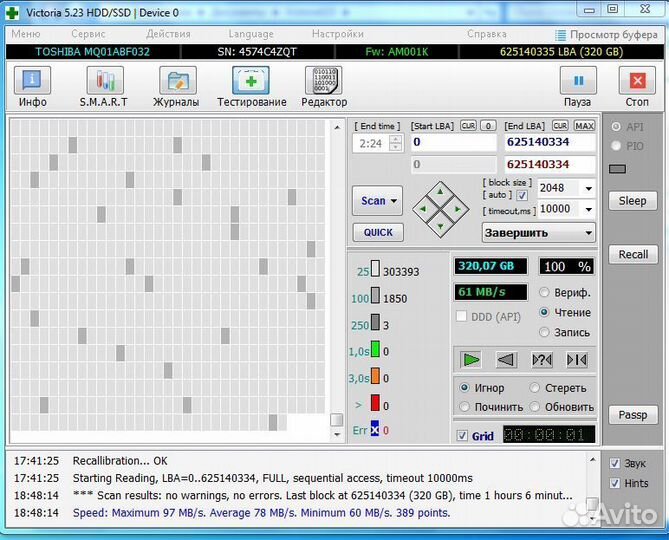This screenshot has height=540, width=669.
Task: Select the Игнор ignore radio button
Action: (464, 388)
